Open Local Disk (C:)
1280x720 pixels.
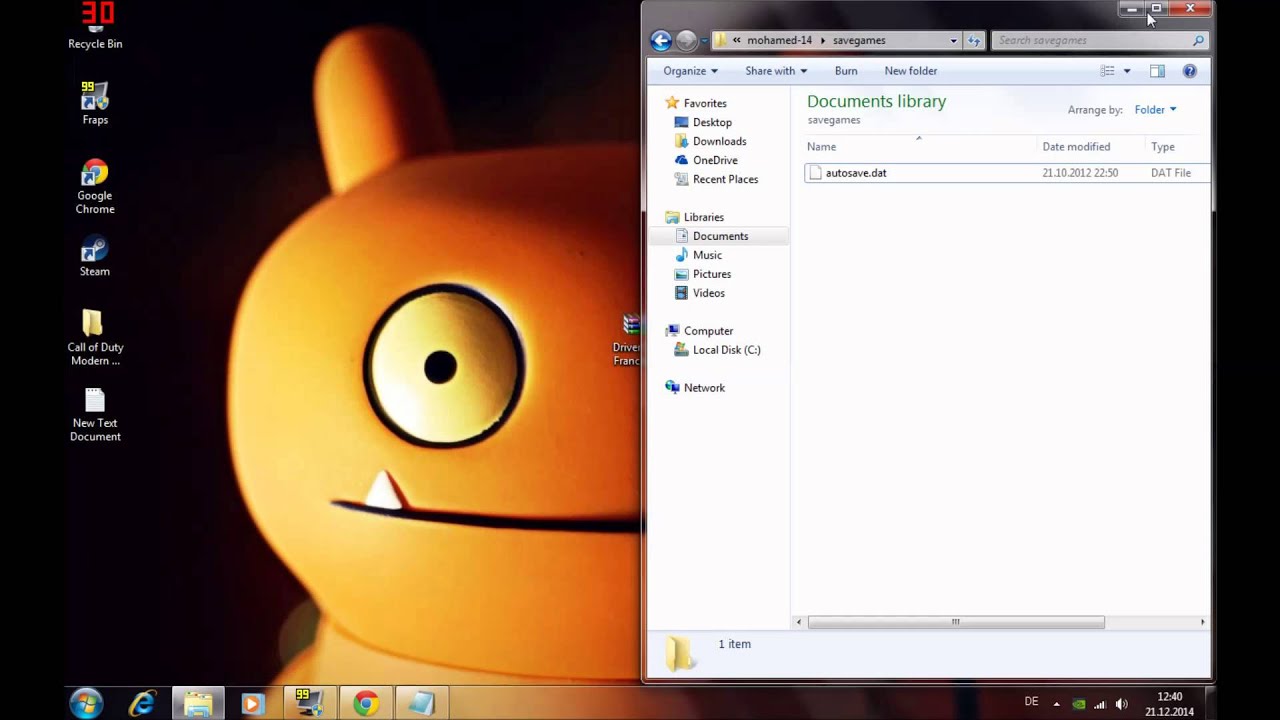click(726, 350)
